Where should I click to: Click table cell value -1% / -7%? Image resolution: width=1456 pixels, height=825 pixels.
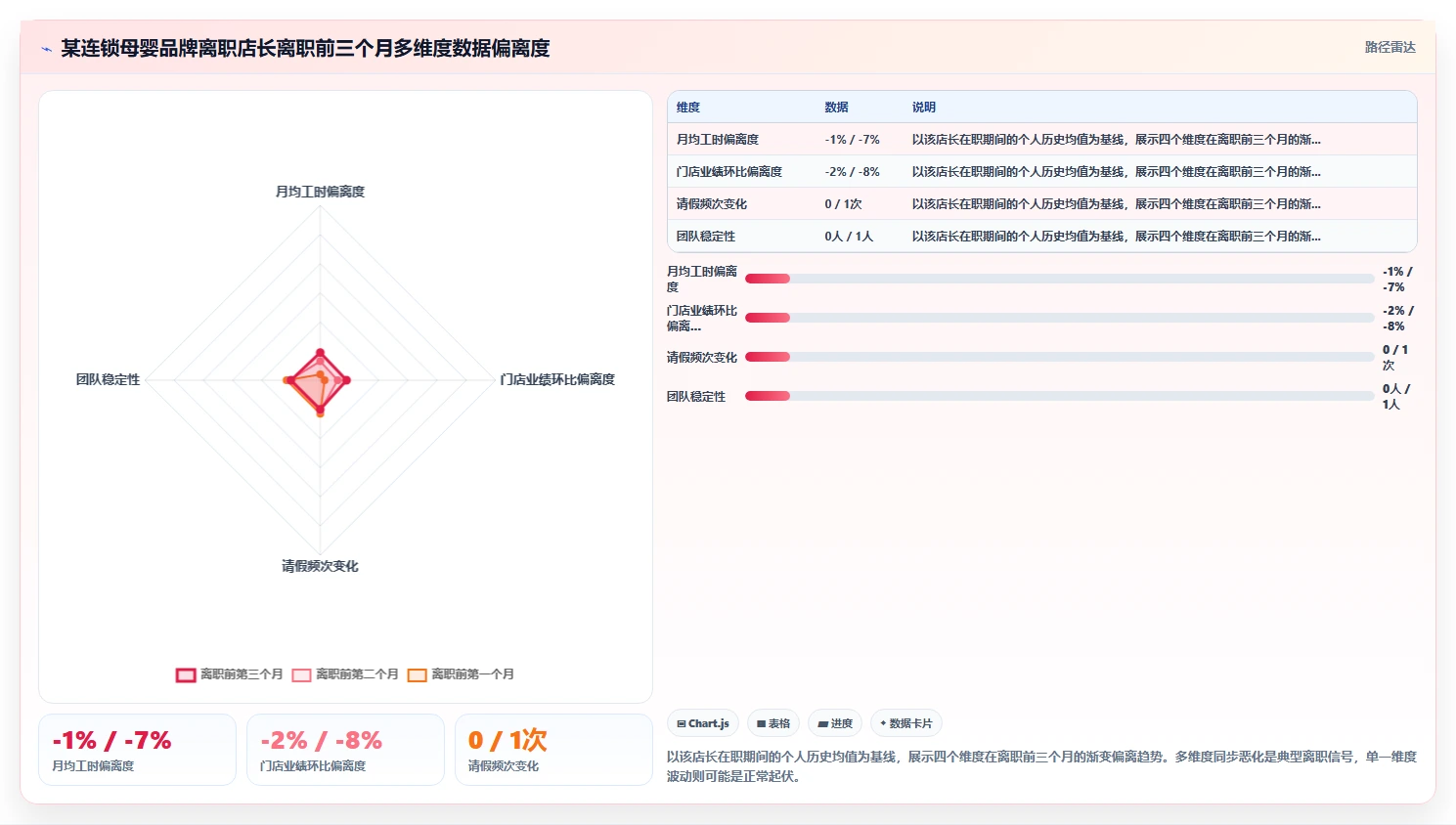pos(852,140)
